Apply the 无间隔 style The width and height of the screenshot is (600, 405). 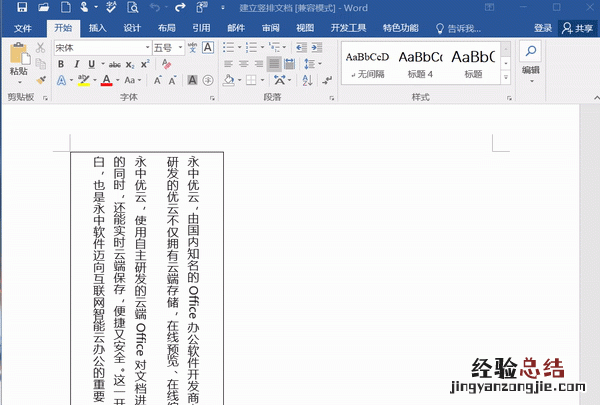[367, 63]
